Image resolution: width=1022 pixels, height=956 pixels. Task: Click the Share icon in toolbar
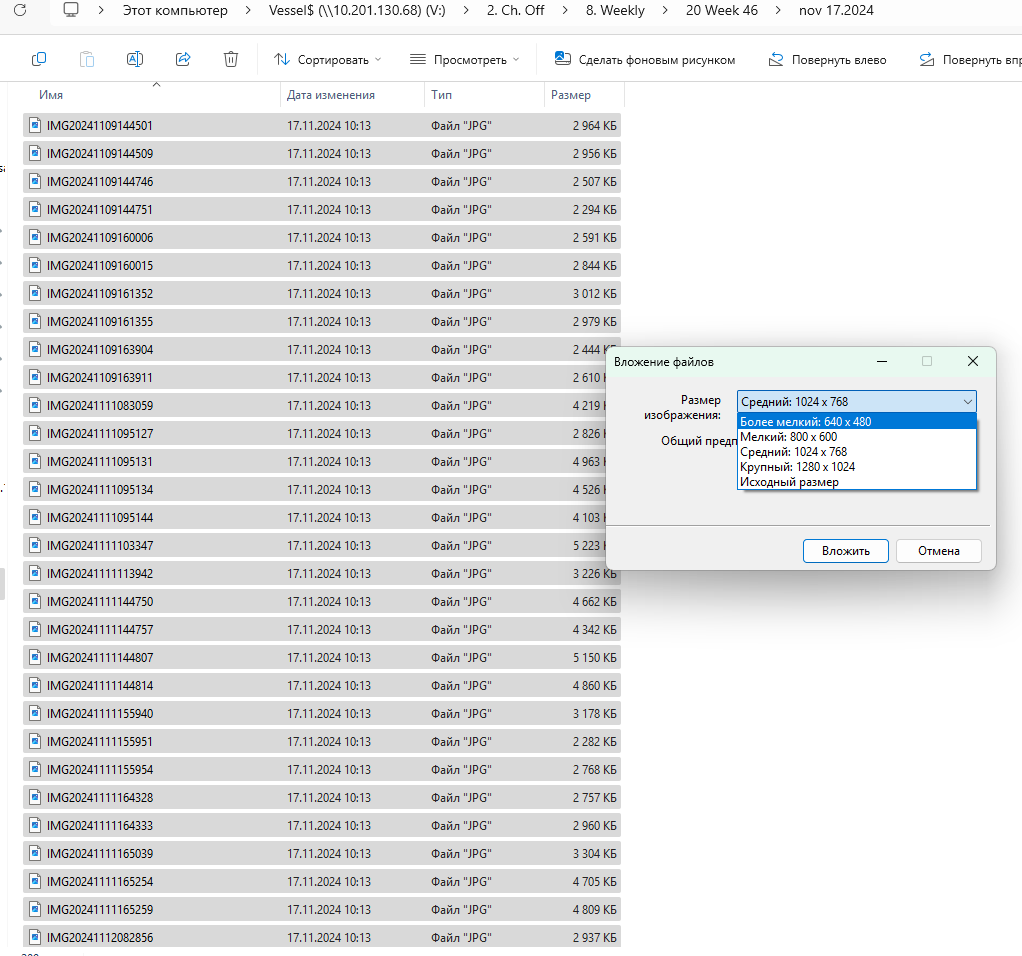[183, 59]
